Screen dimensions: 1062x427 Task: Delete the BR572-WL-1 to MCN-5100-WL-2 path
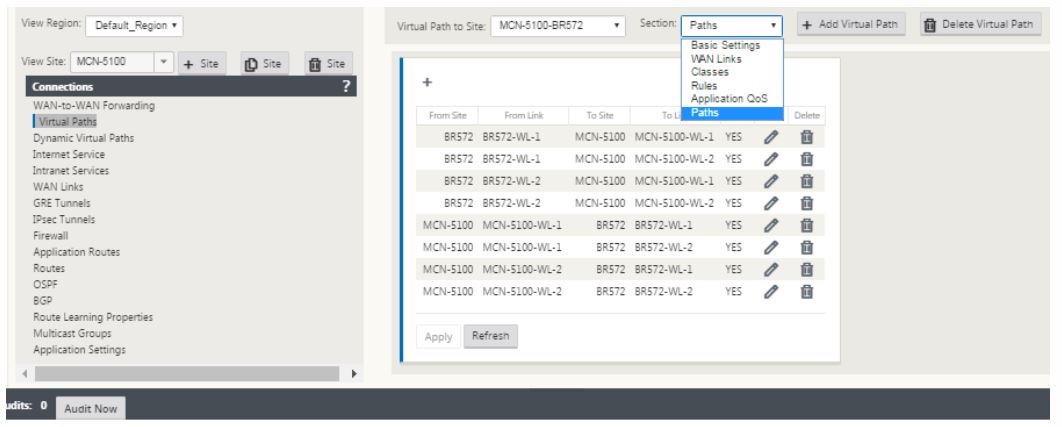pos(807,159)
